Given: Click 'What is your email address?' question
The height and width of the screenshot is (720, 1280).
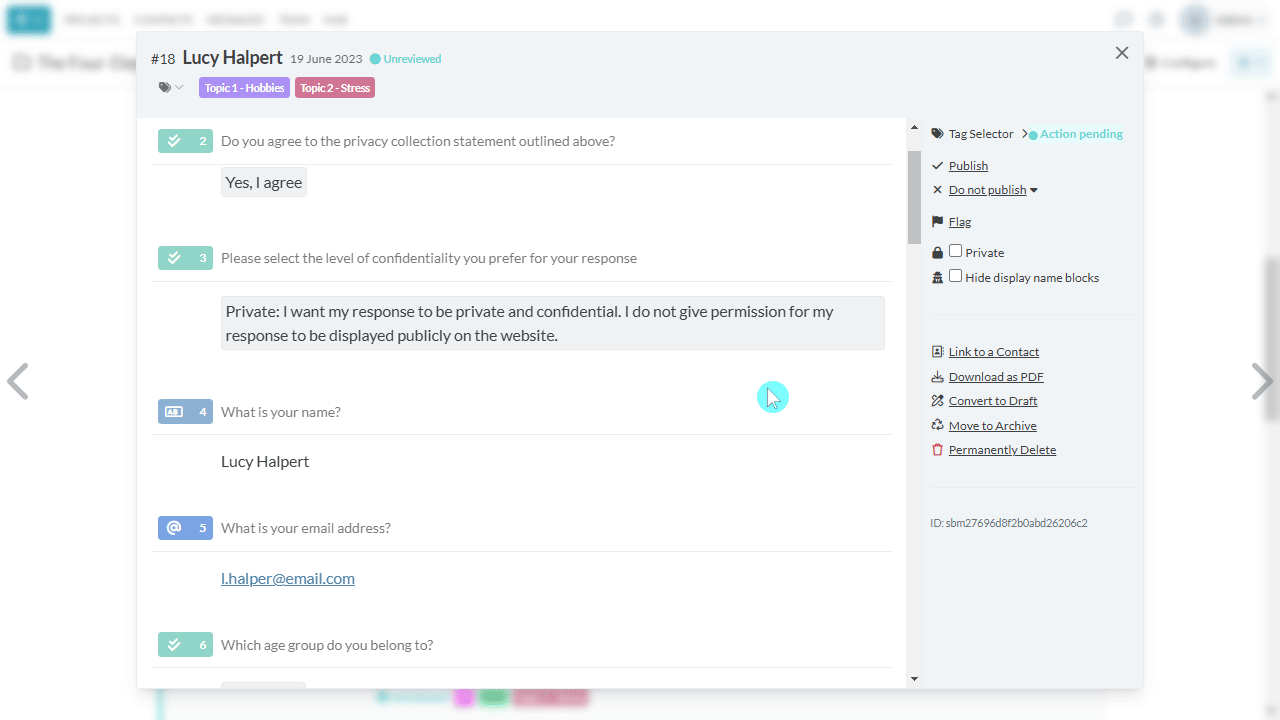Looking at the screenshot, I should point(306,528).
